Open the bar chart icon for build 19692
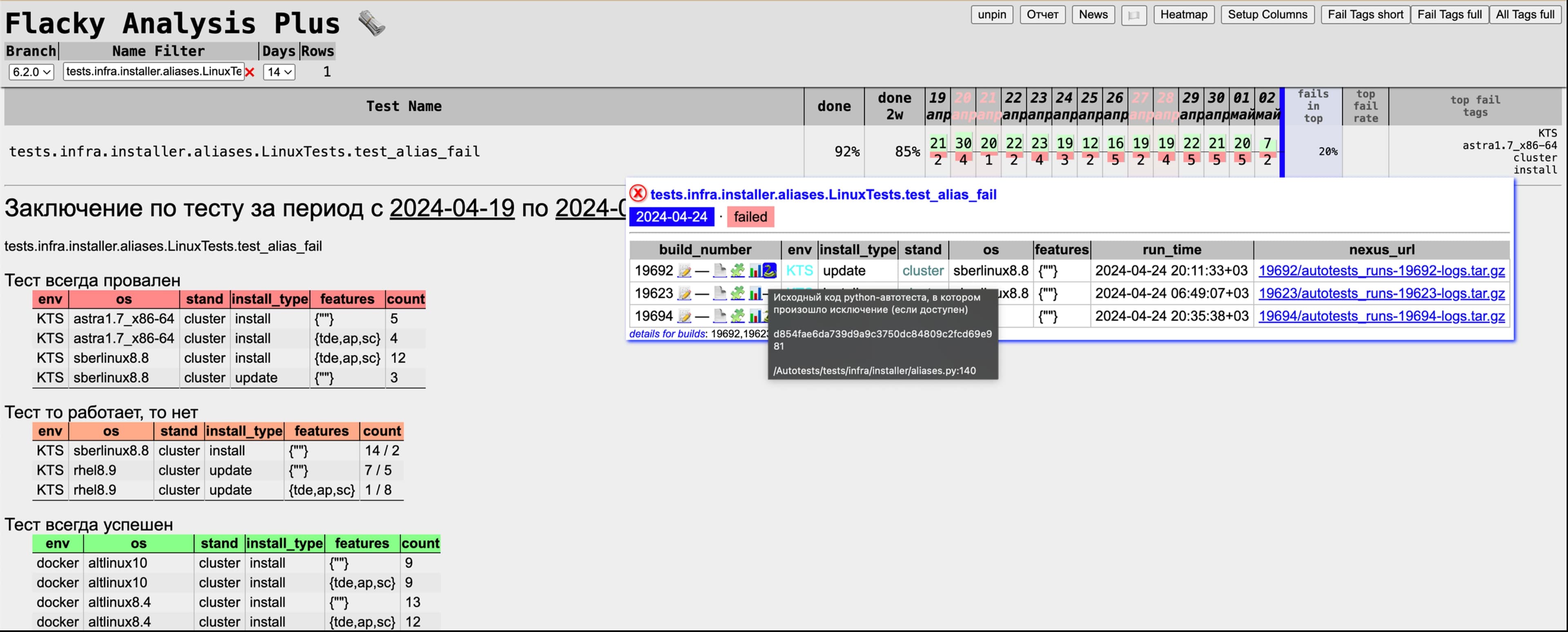 pos(755,271)
